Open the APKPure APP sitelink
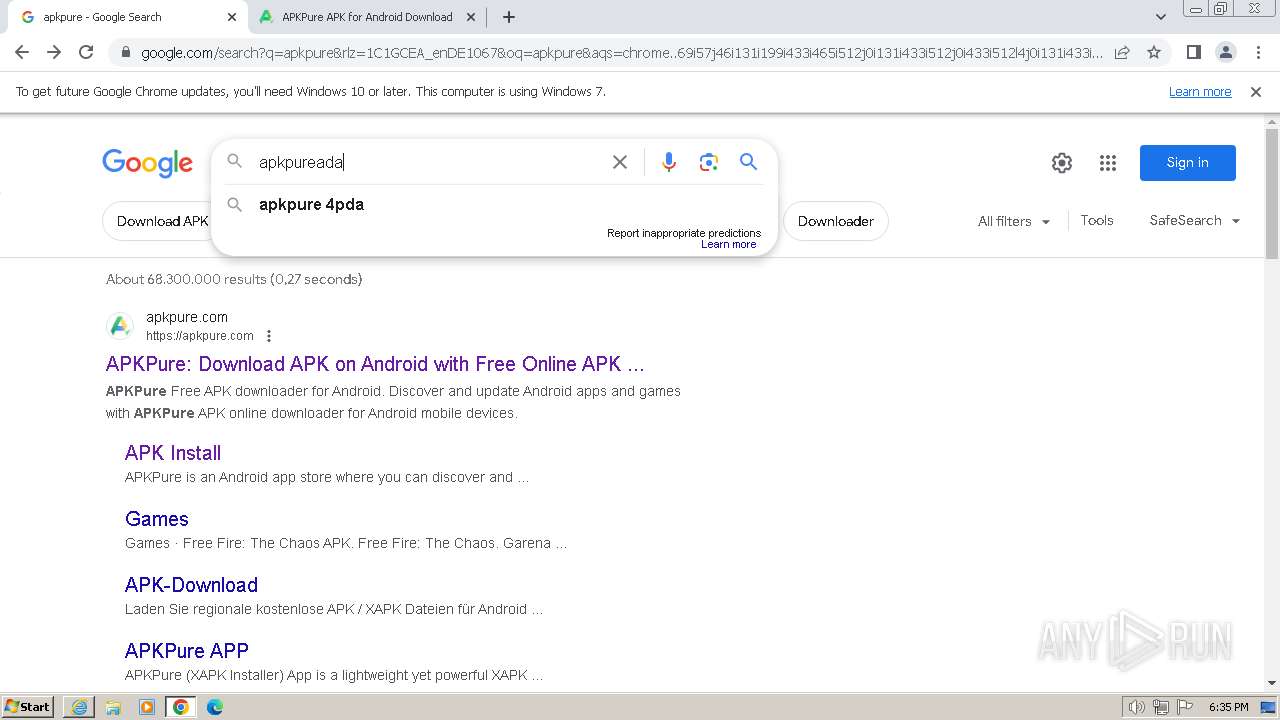The height and width of the screenshot is (720, 1280). 187,651
